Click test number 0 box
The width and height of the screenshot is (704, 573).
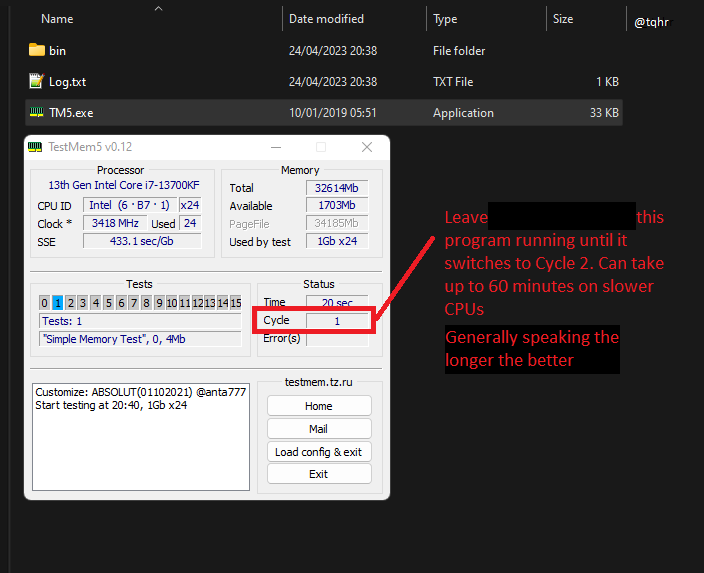[45, 303]
